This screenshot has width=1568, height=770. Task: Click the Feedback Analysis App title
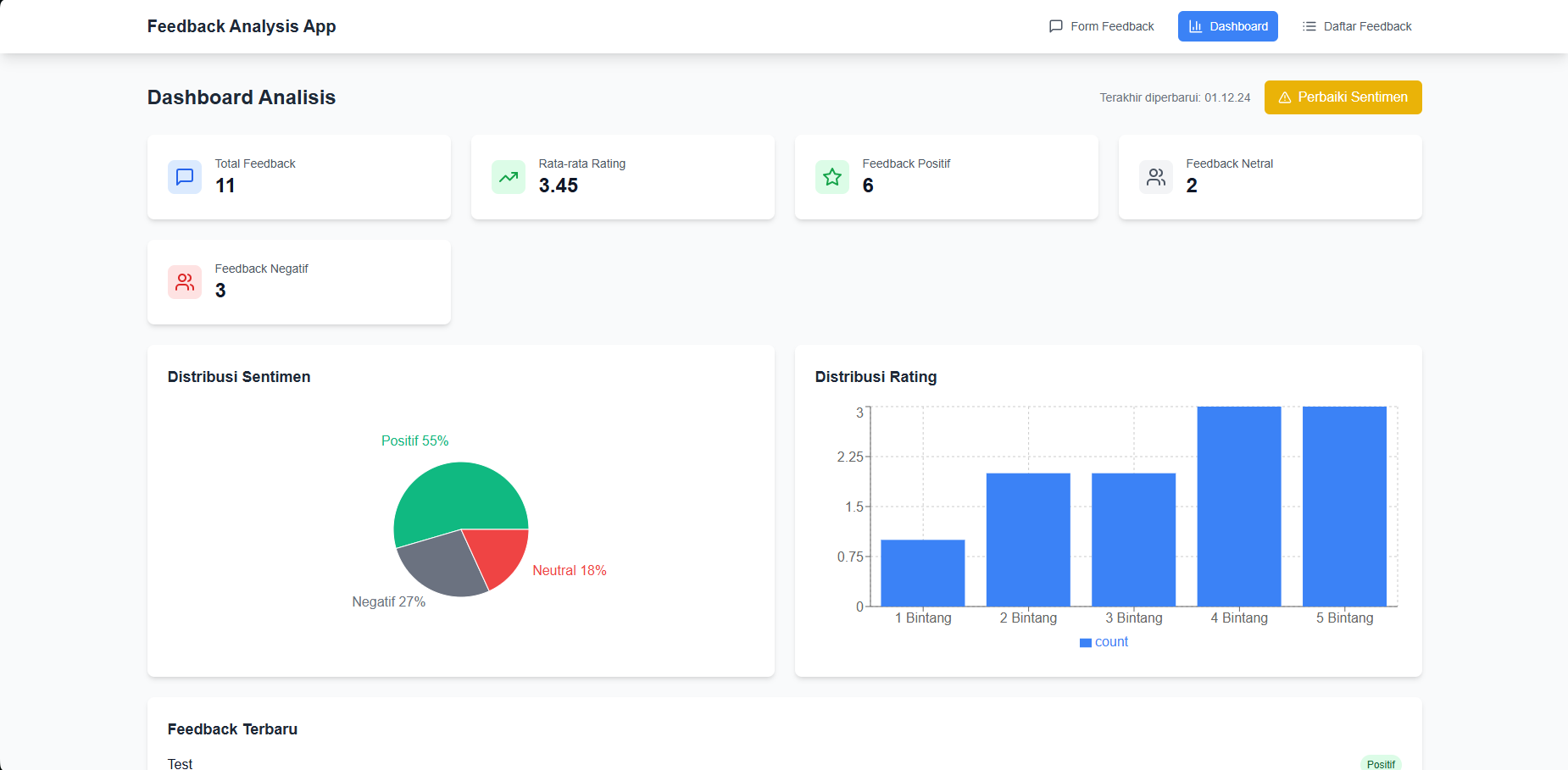click(x=242, y=26)
